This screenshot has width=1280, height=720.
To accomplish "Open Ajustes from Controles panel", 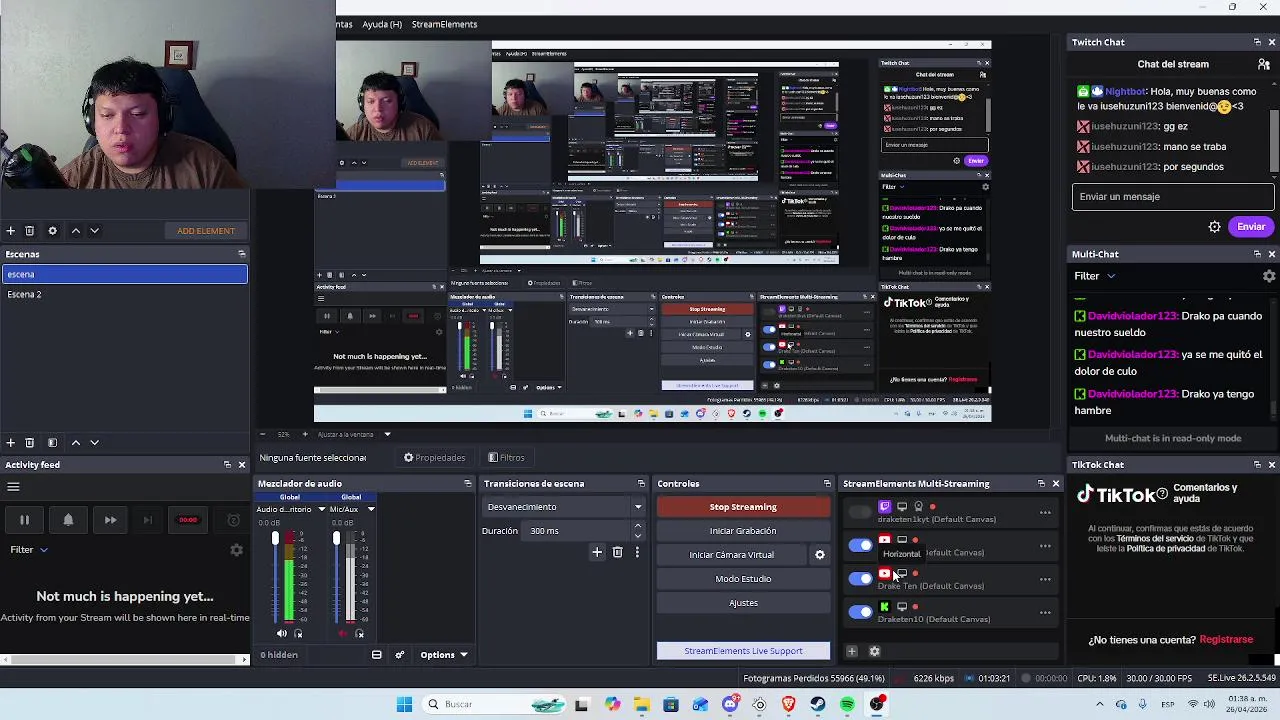I will coord(743,603).
